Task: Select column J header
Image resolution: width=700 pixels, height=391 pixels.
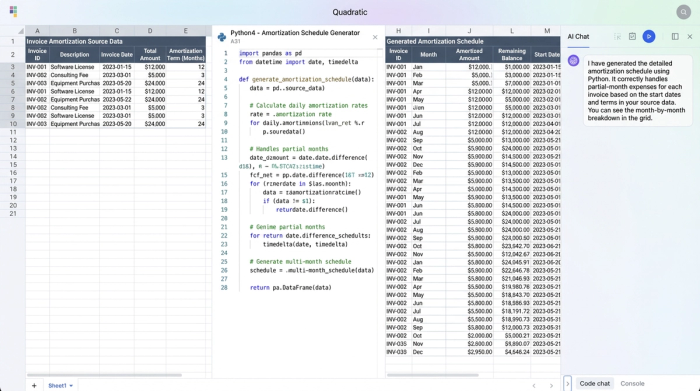Action: click(469, 31)
